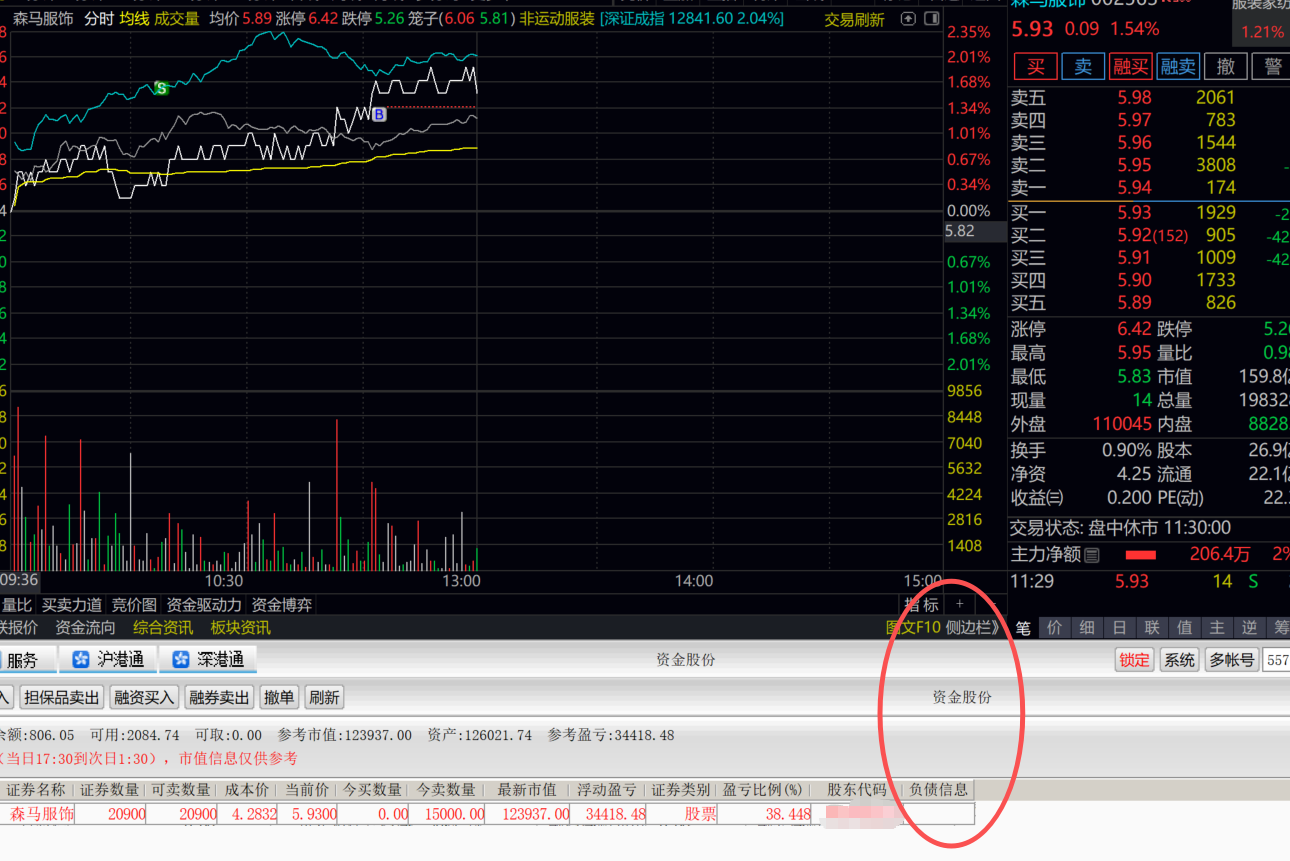Open the 非运动服装 sector link

pos(557,19)
